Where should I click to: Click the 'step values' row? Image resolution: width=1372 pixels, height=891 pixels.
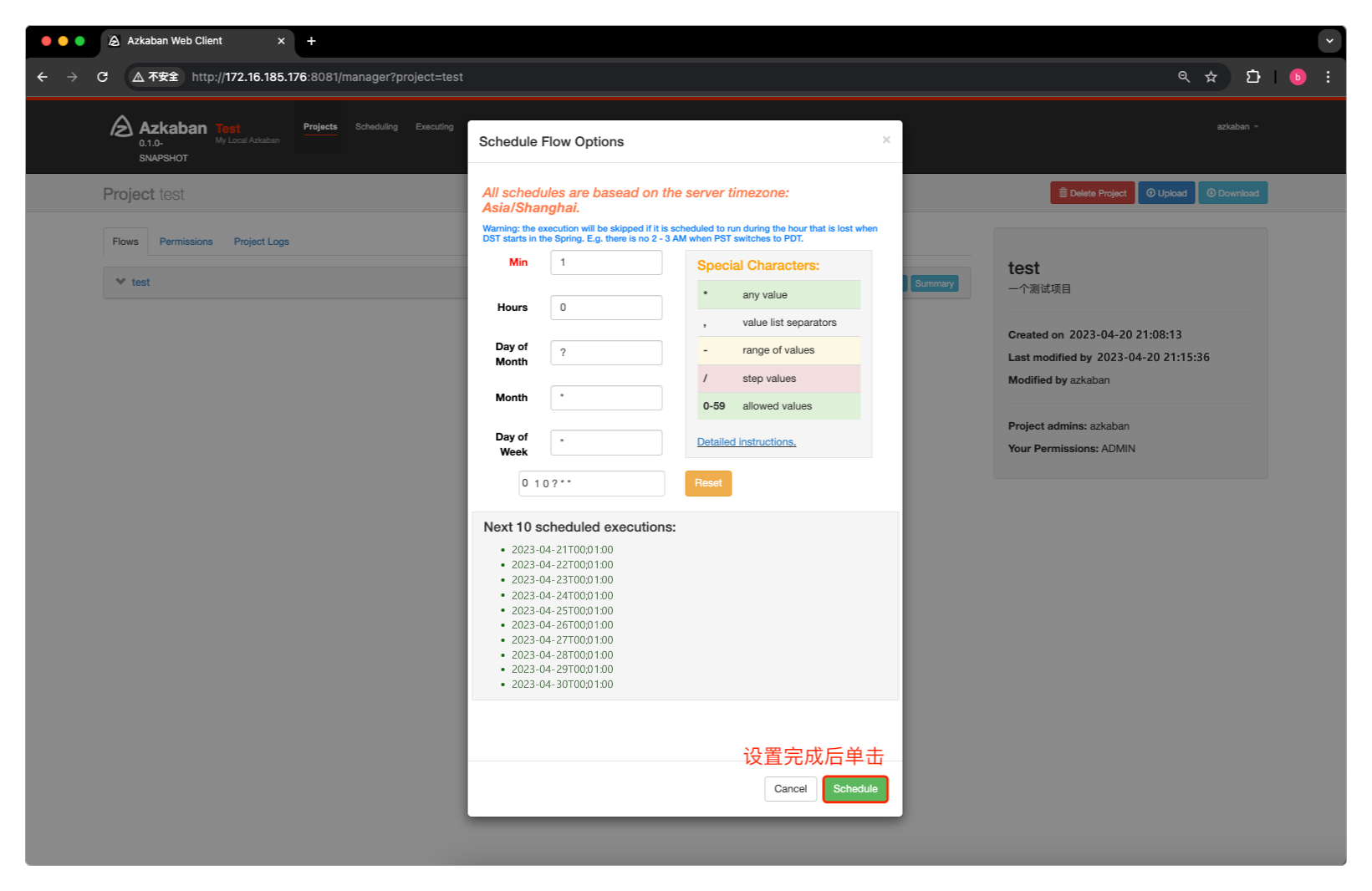click(778, 379)
